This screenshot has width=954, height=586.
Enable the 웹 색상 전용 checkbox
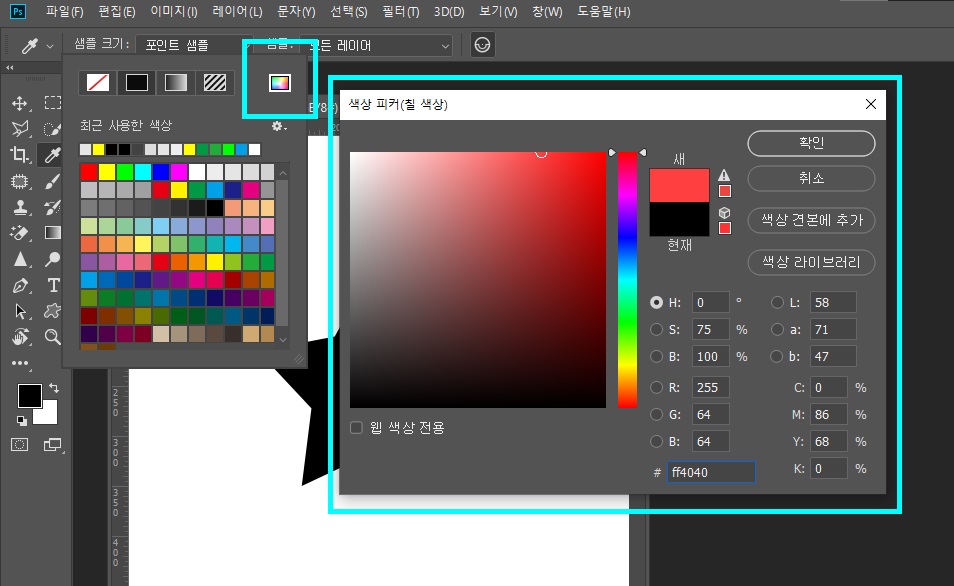tap(357, 428)
